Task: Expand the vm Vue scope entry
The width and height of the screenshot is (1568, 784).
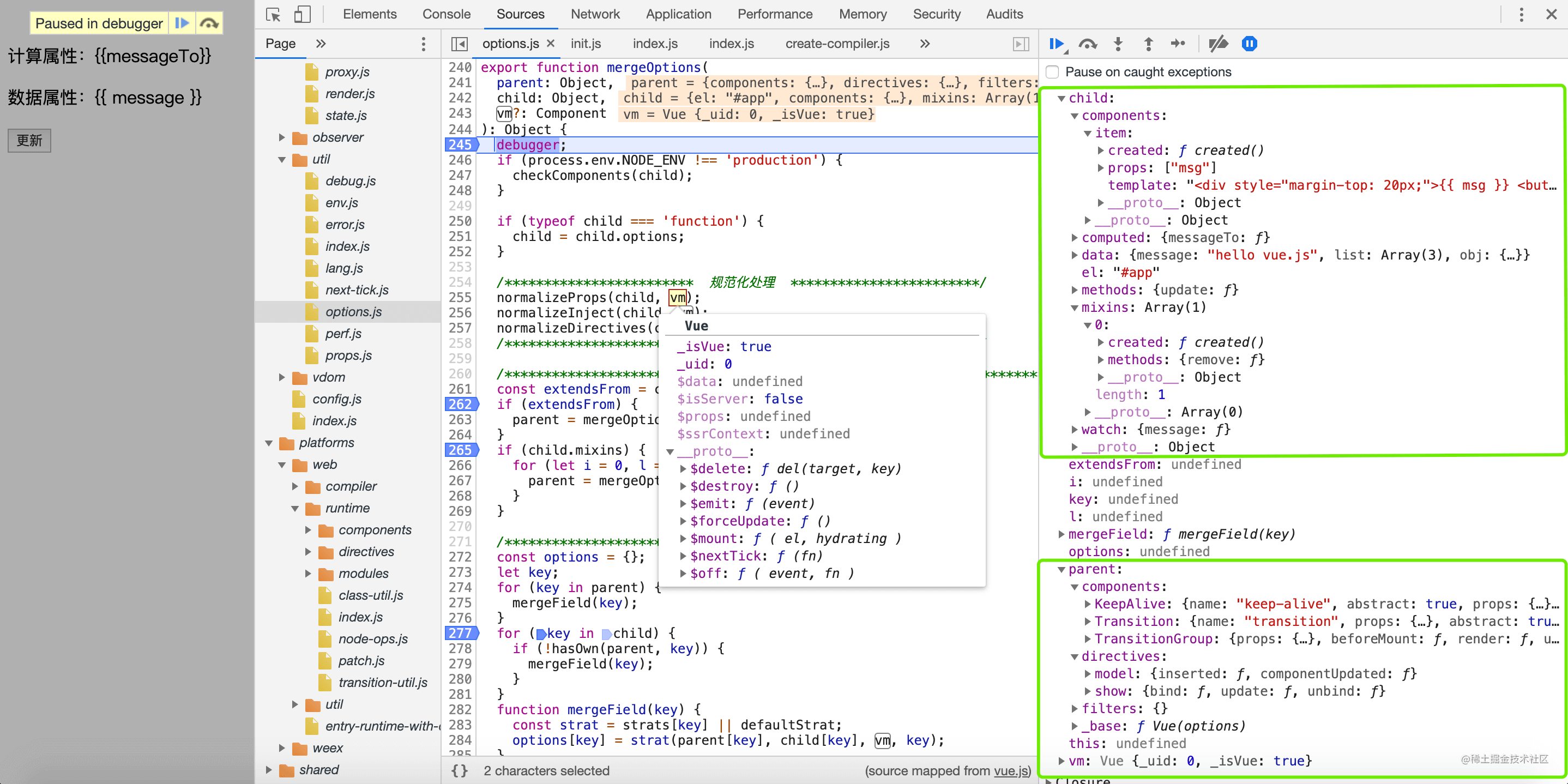Action: pyautogui.click(x=1061, y=761)
